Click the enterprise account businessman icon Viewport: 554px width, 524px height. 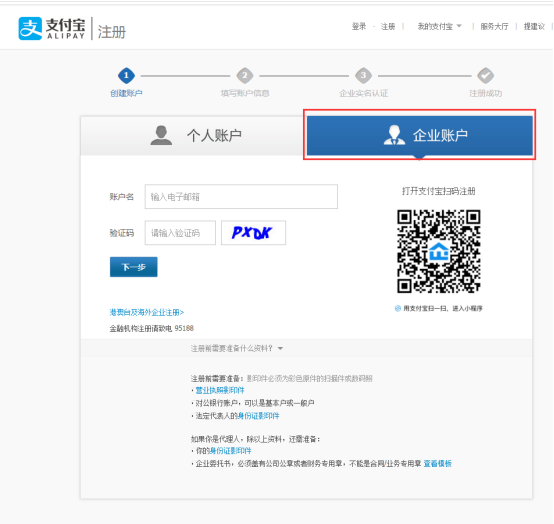394,135
